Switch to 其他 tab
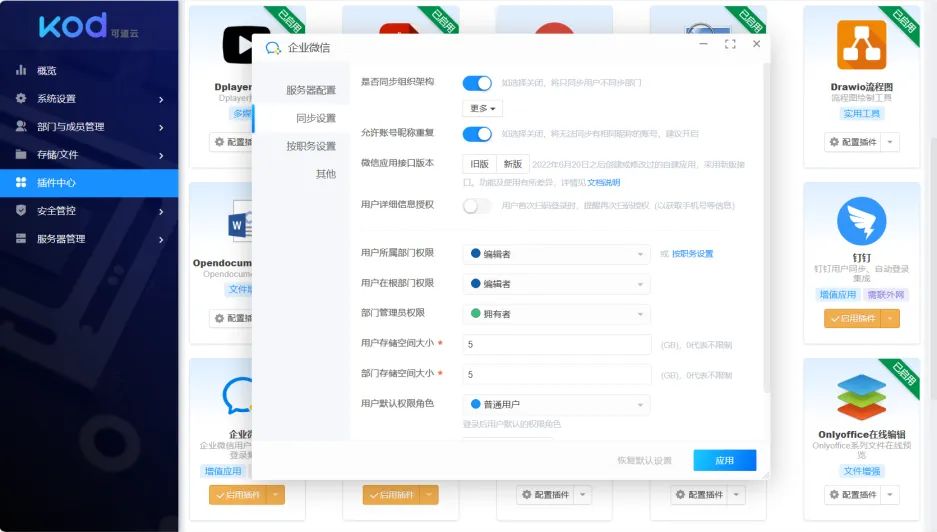937x532 pixels. [x=301, y=174]
